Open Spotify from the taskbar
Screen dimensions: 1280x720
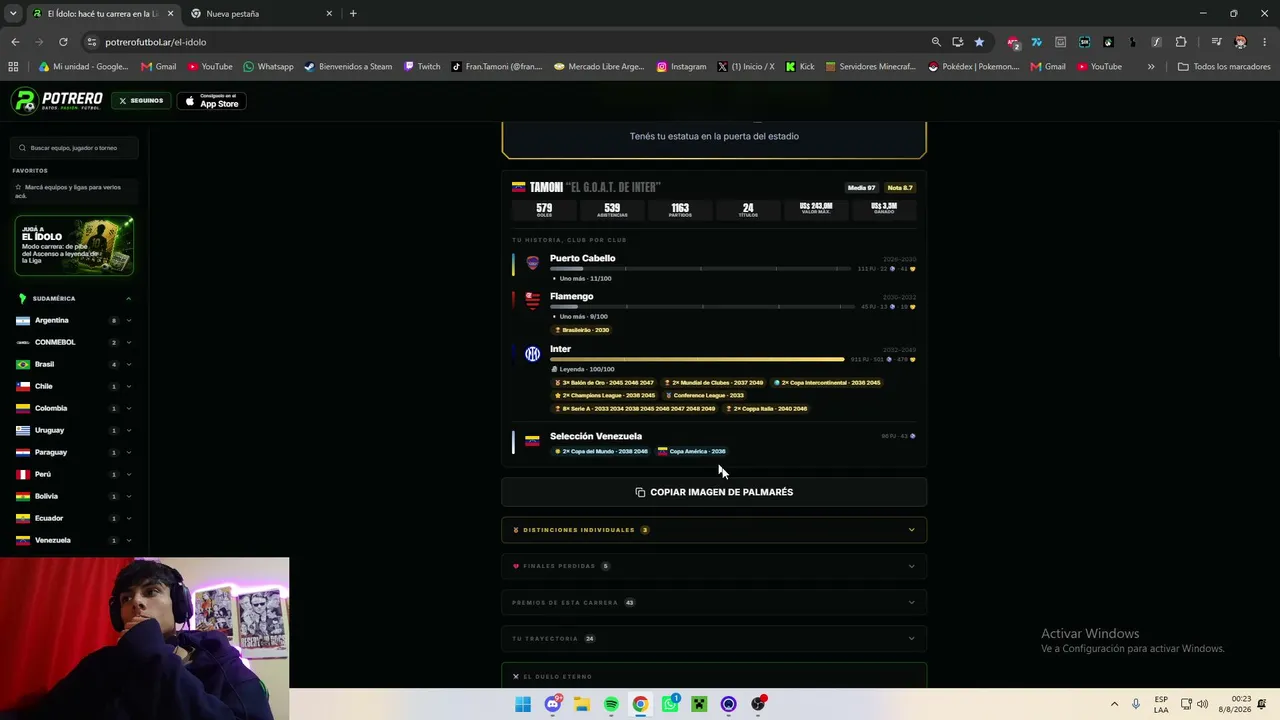pos(611,704)
